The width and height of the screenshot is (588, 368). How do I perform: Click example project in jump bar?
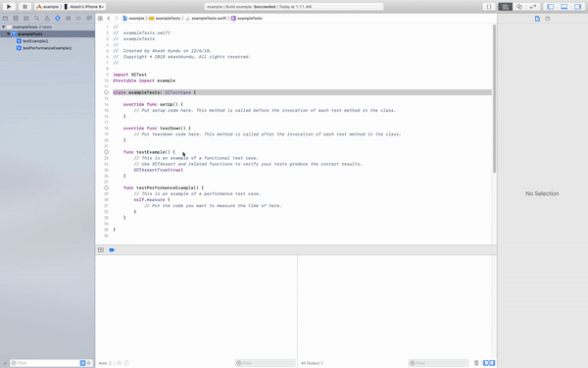click(134, 18)
